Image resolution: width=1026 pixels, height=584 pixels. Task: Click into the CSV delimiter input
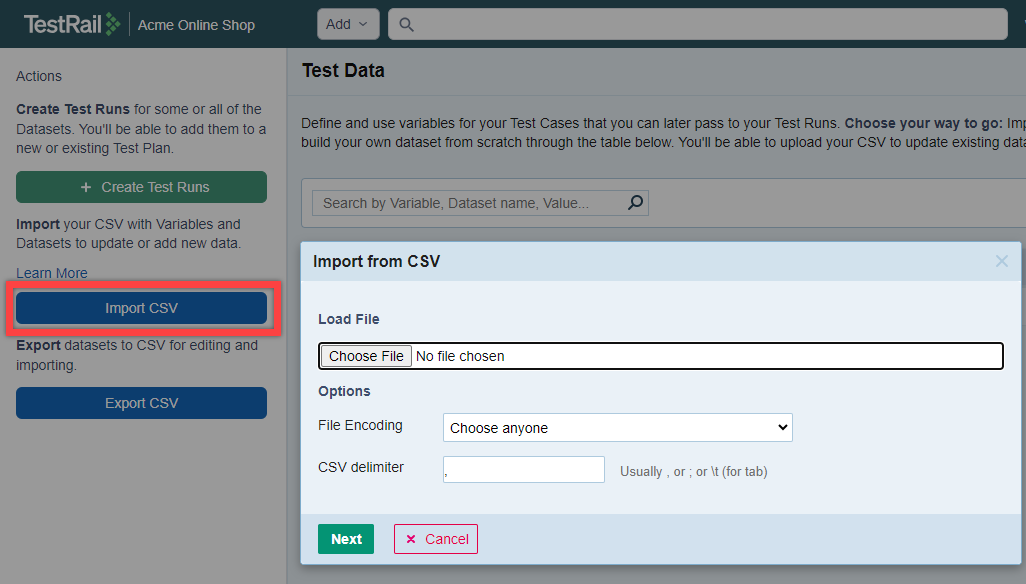(523, 469)
